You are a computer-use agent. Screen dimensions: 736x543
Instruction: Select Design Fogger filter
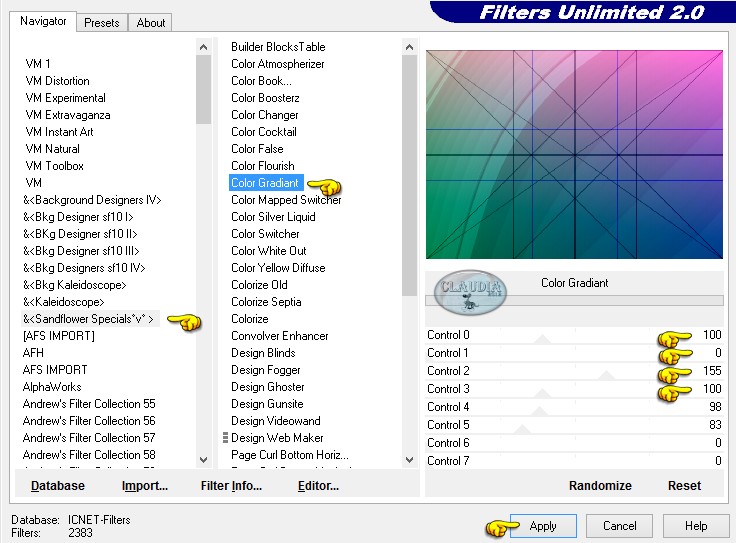pyautogui.click(x=266, y=370)
